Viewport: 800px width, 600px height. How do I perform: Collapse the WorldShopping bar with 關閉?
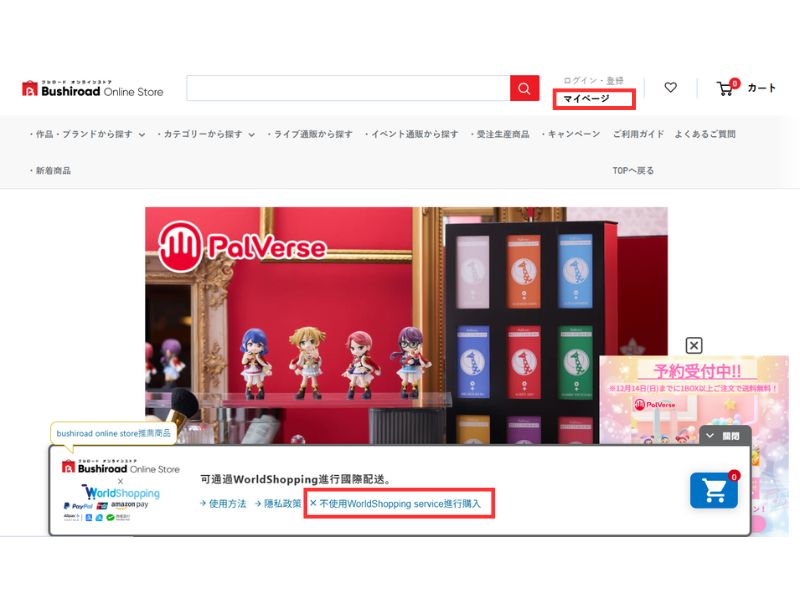coord(724,436)
